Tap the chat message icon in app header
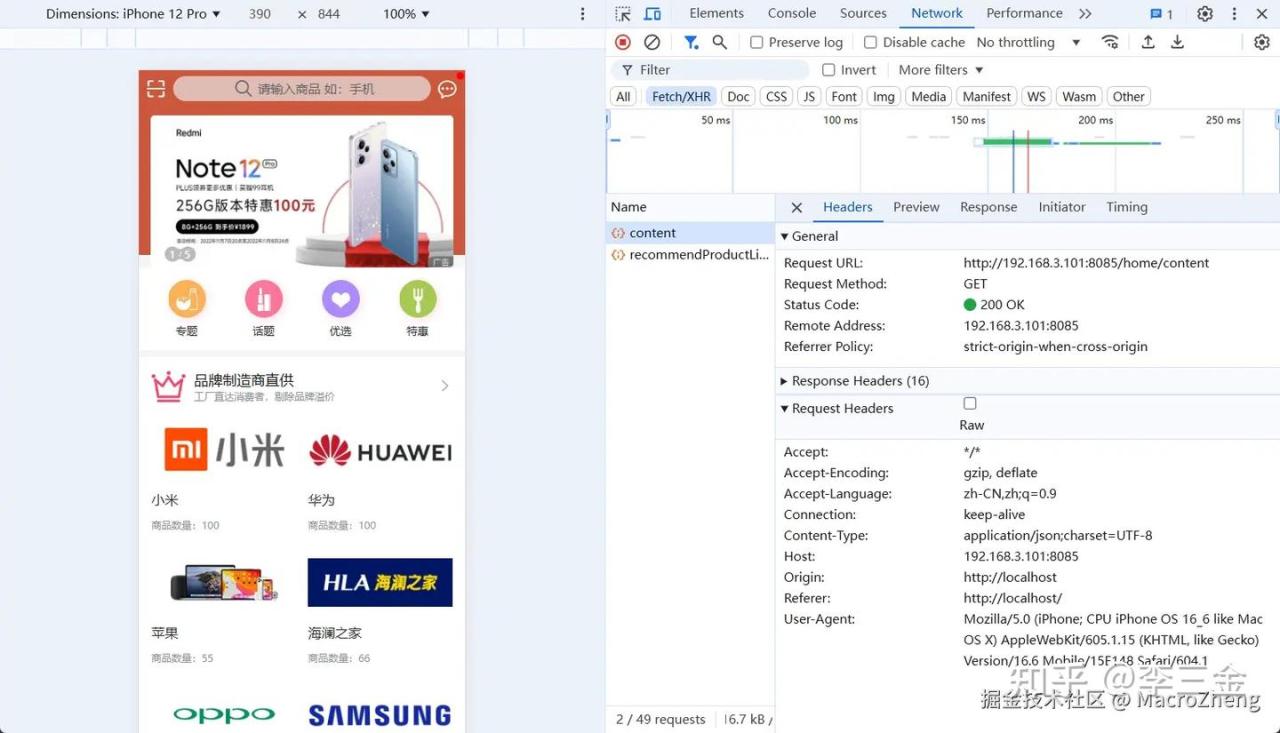 tap(447, 89)
